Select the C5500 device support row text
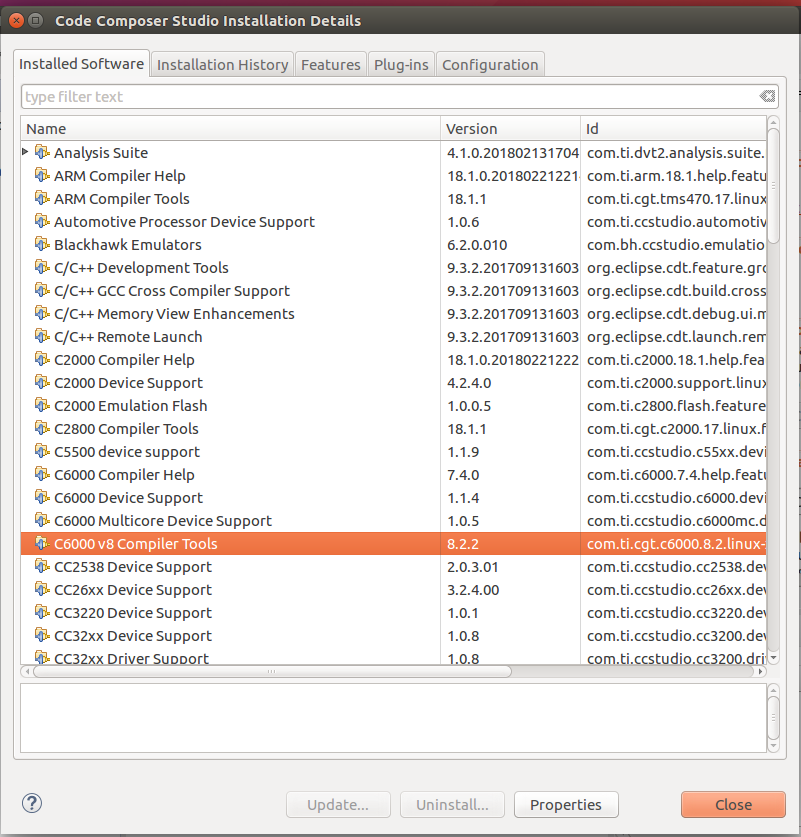 pyautogui.click(x=127, y=452)
